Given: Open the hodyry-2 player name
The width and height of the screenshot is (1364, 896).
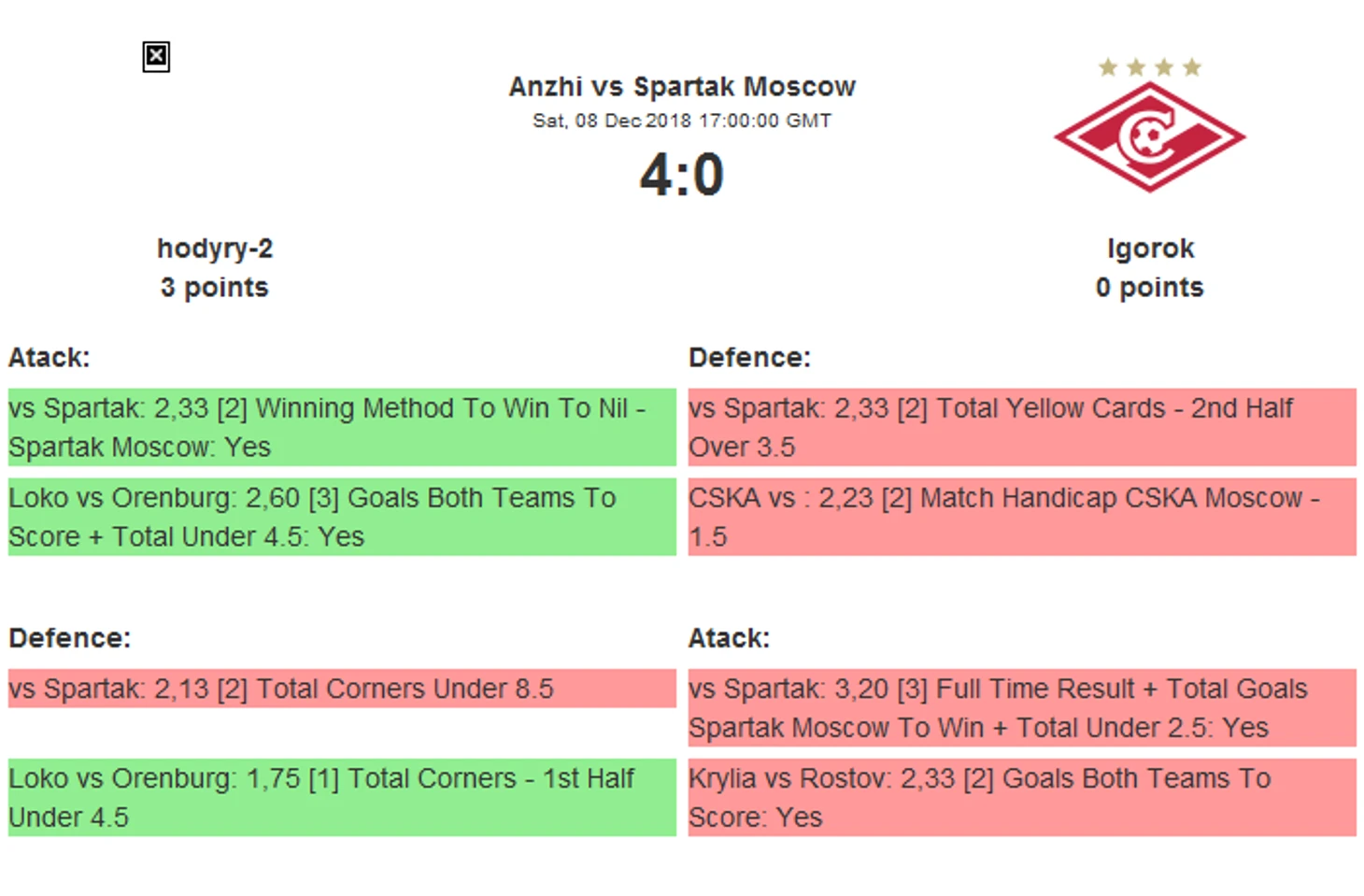Looking at the screenshot, I should 215,249.
